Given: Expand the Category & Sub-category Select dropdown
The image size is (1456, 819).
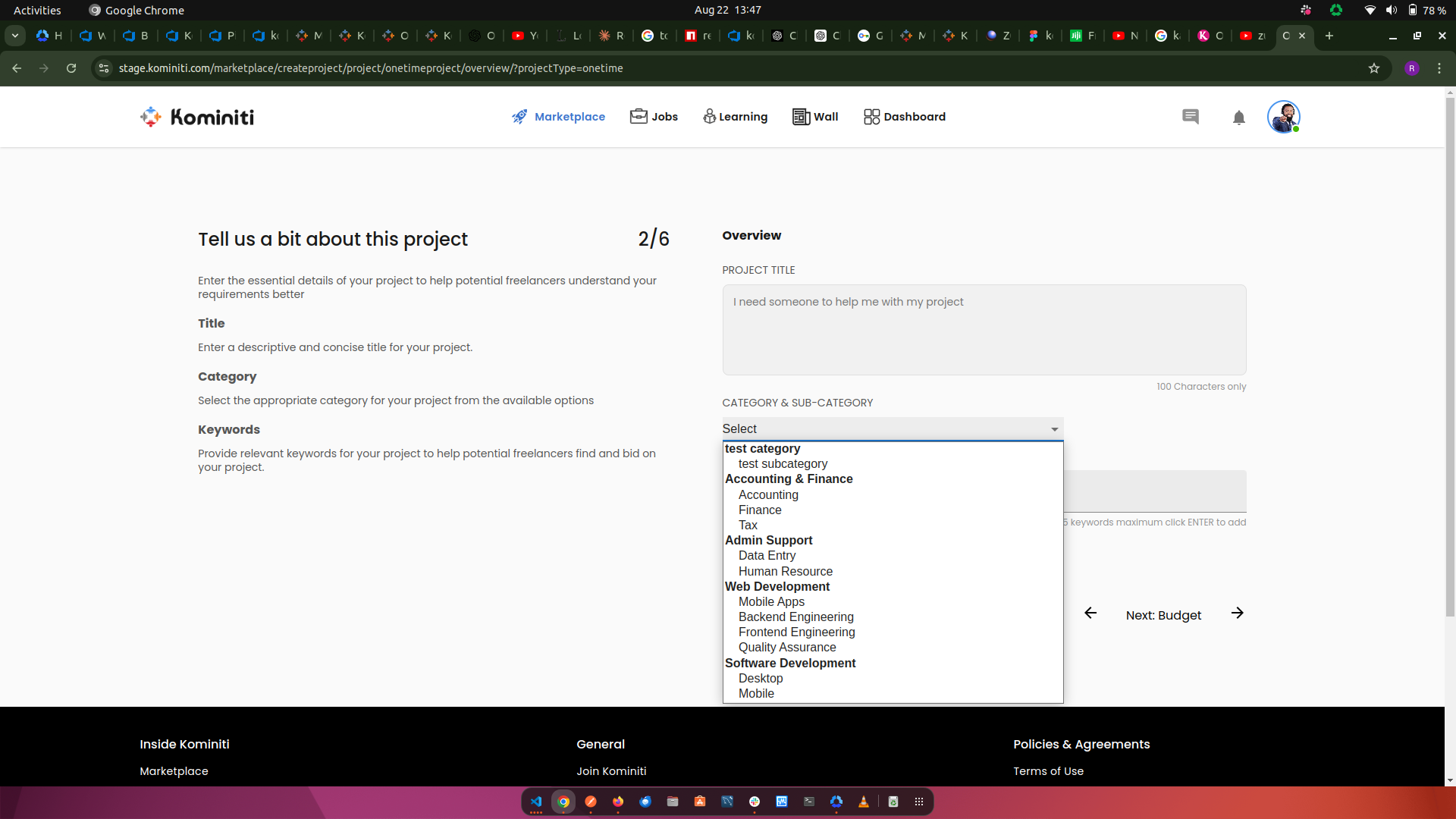Looking at the screenshot, I should point(892,429).
